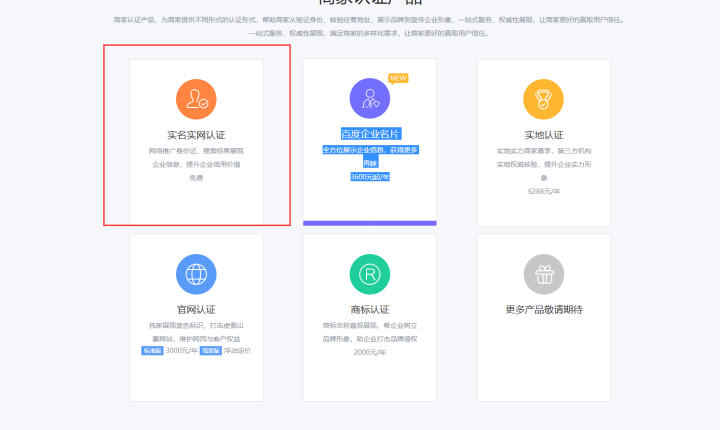The width and height of the screenshot is (720, 430).
Task: Open the 商标认证 title
Action: coord(370,310)
